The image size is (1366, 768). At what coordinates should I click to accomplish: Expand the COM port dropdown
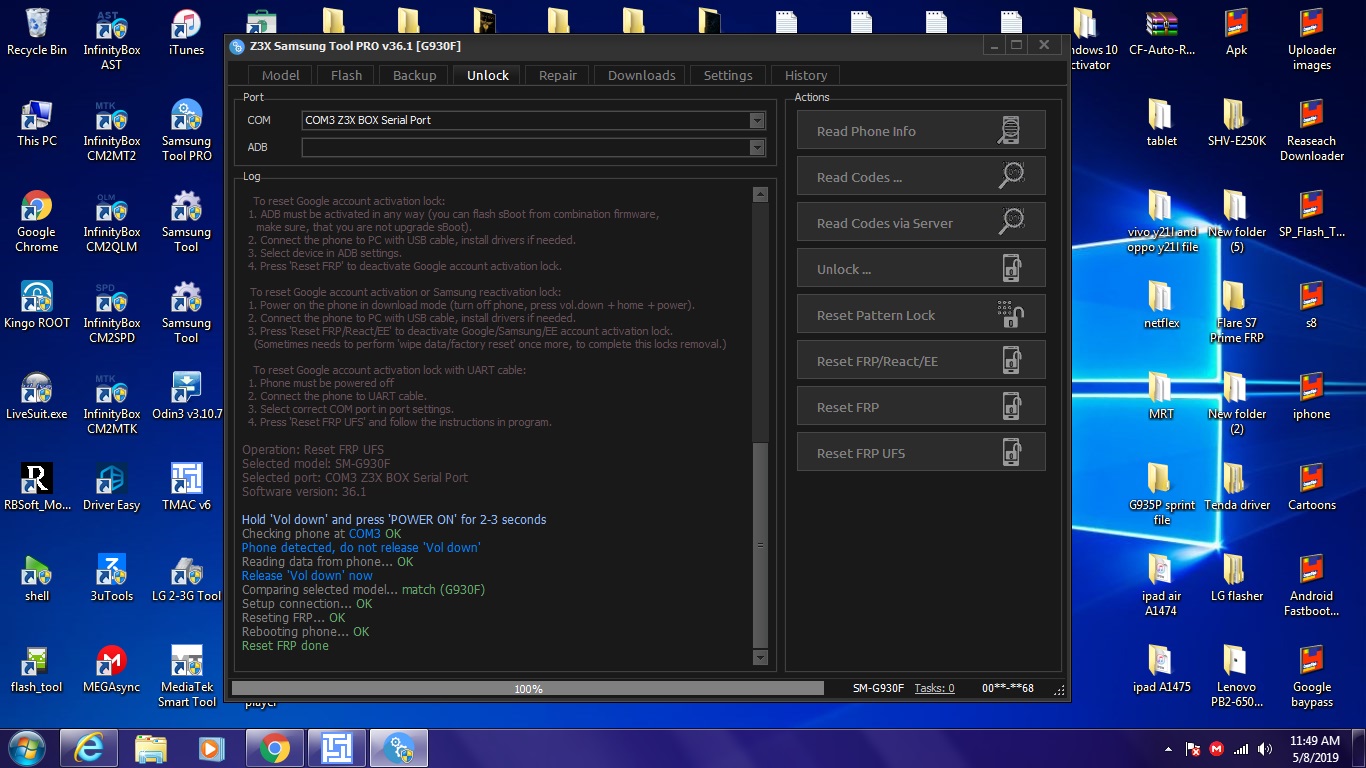pyautogui.click(x=757, y=120)
